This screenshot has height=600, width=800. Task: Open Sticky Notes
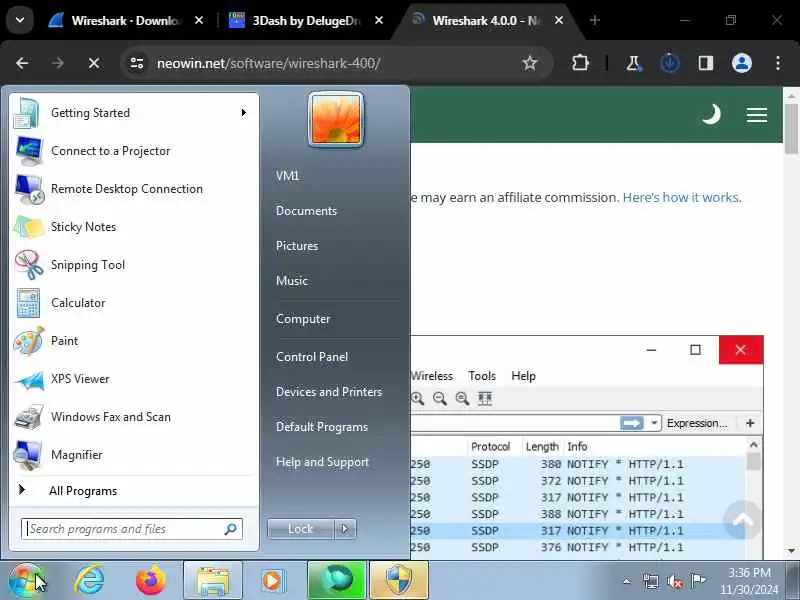coord(133,227)
